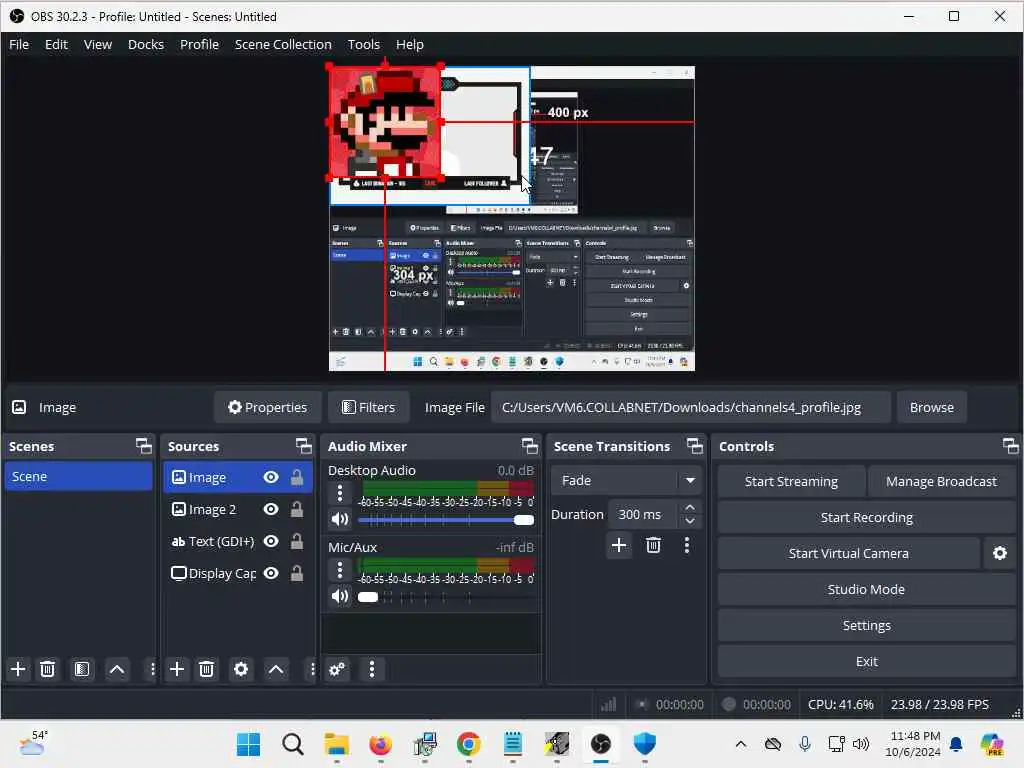Open OBS Settings button

[x=867, y=626]
